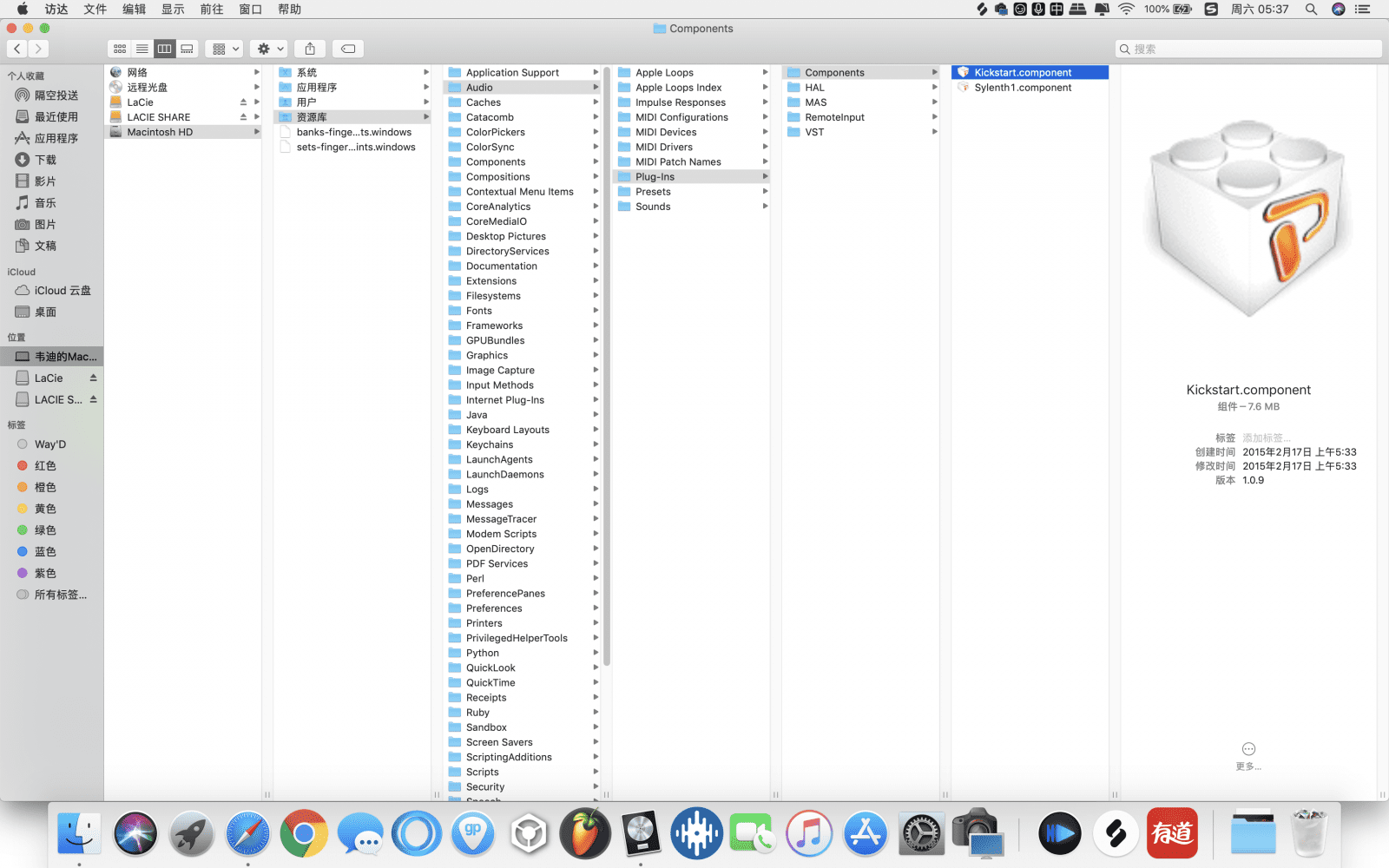Open the Downloads (下载) sidebar item
The height and width of the screenshot is (868, 1389).
[45, 160]
